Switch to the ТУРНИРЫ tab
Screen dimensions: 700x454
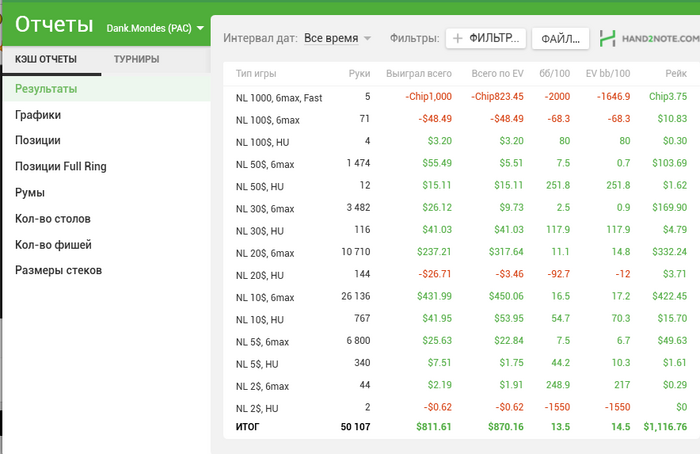click(136, 59)
